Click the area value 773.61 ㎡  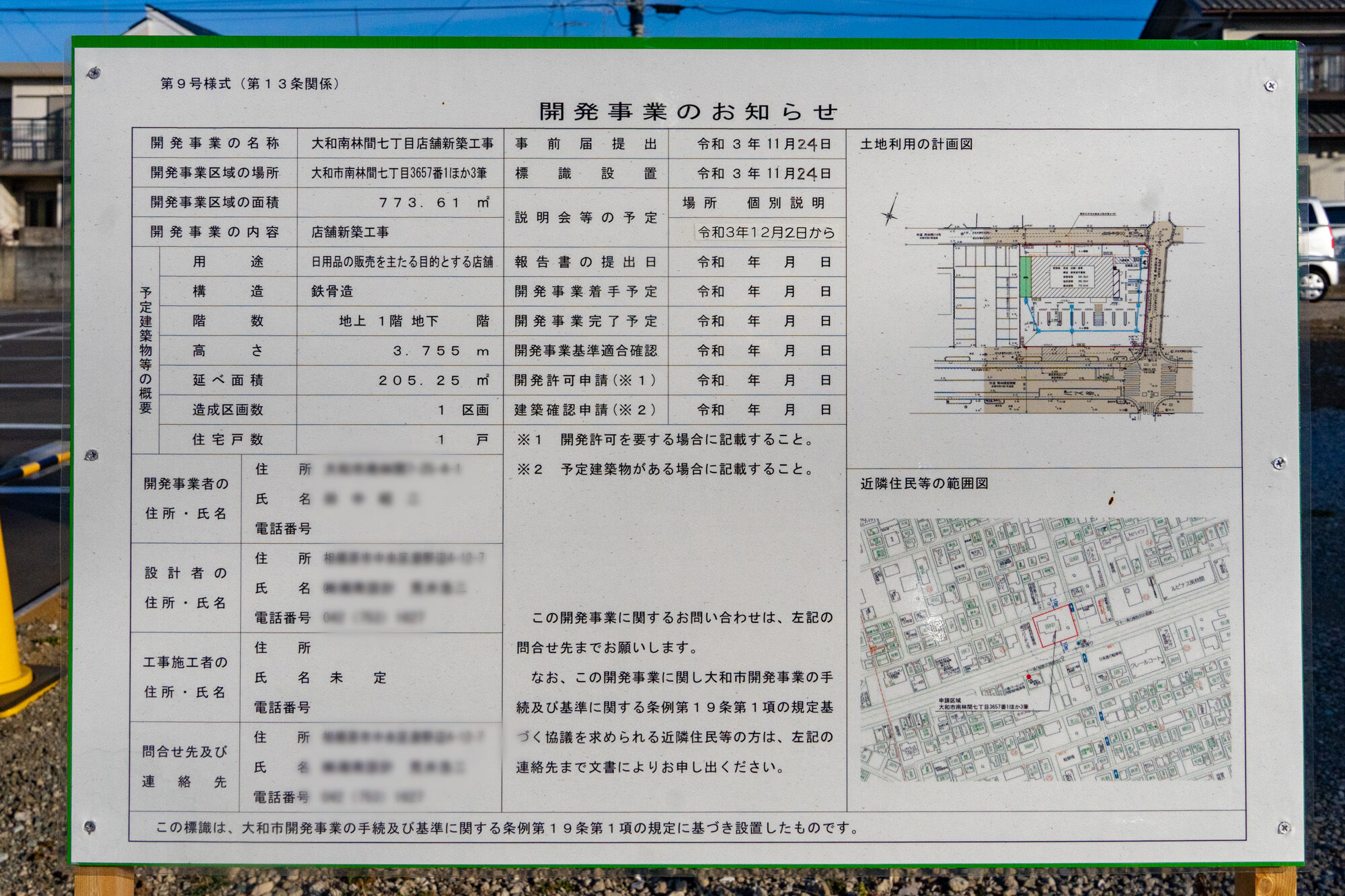[x=434, y=202]
